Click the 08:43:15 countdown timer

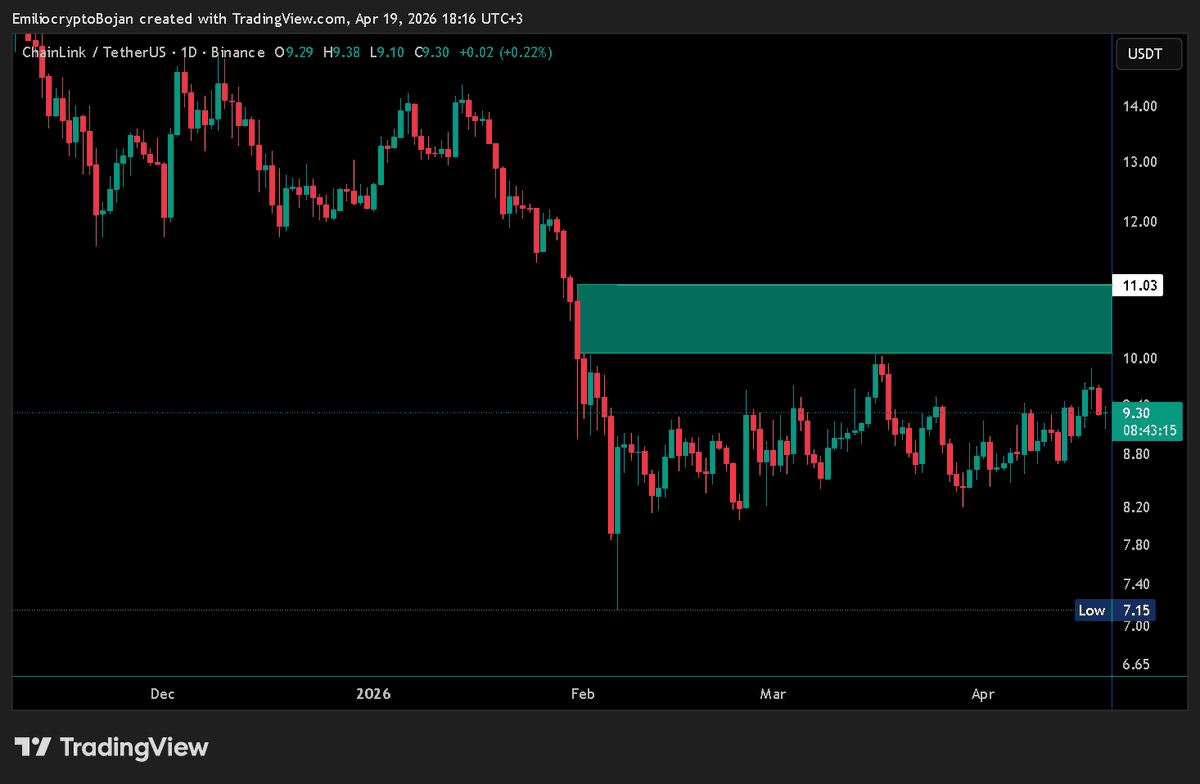coord(1148,431)
